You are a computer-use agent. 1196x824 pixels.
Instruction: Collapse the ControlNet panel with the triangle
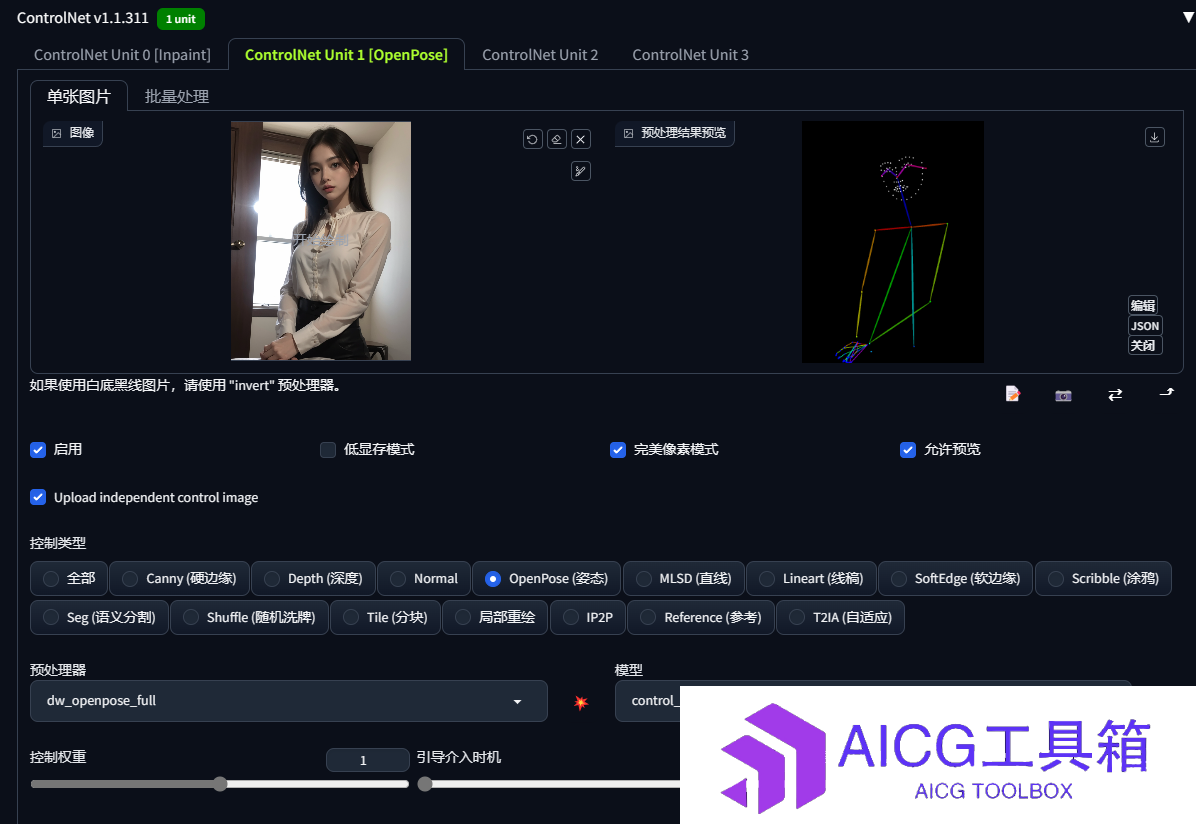point(1188,17)
